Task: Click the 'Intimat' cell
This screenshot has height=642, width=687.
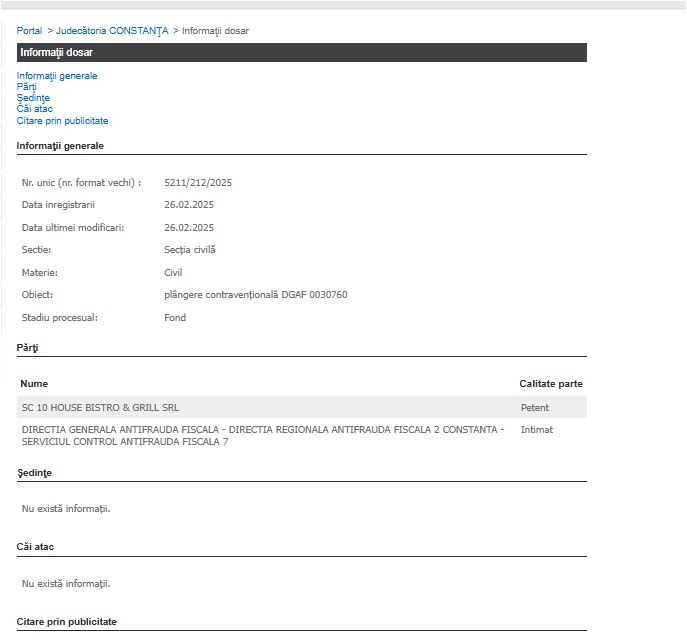Action: point(537,430)
